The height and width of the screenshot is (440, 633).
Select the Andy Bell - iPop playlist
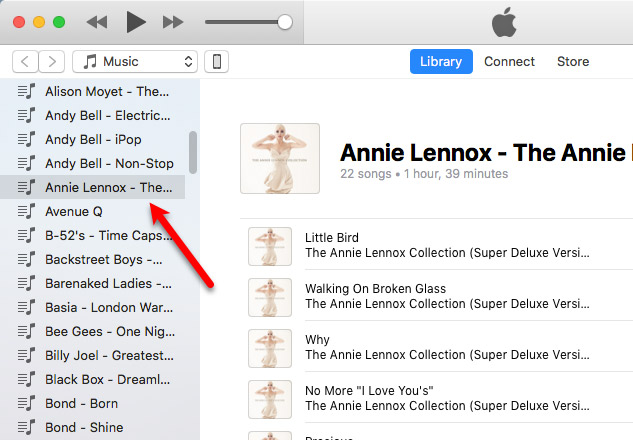point(93,140)
